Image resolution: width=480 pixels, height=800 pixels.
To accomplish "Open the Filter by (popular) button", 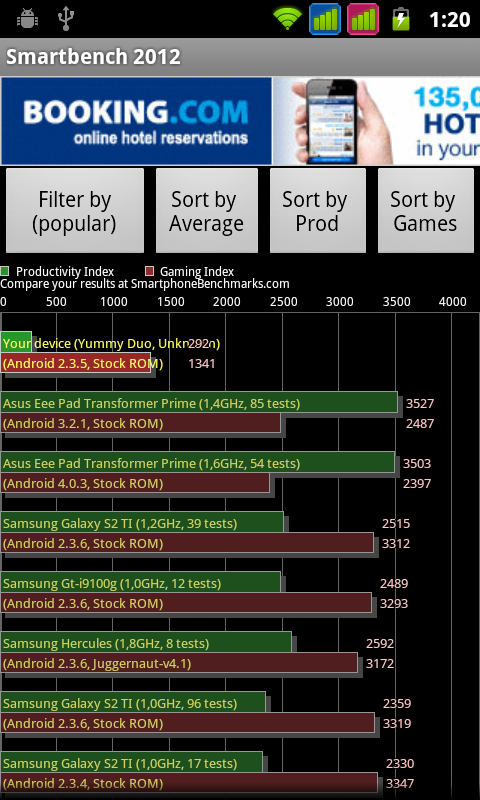I will coord(75,211).
